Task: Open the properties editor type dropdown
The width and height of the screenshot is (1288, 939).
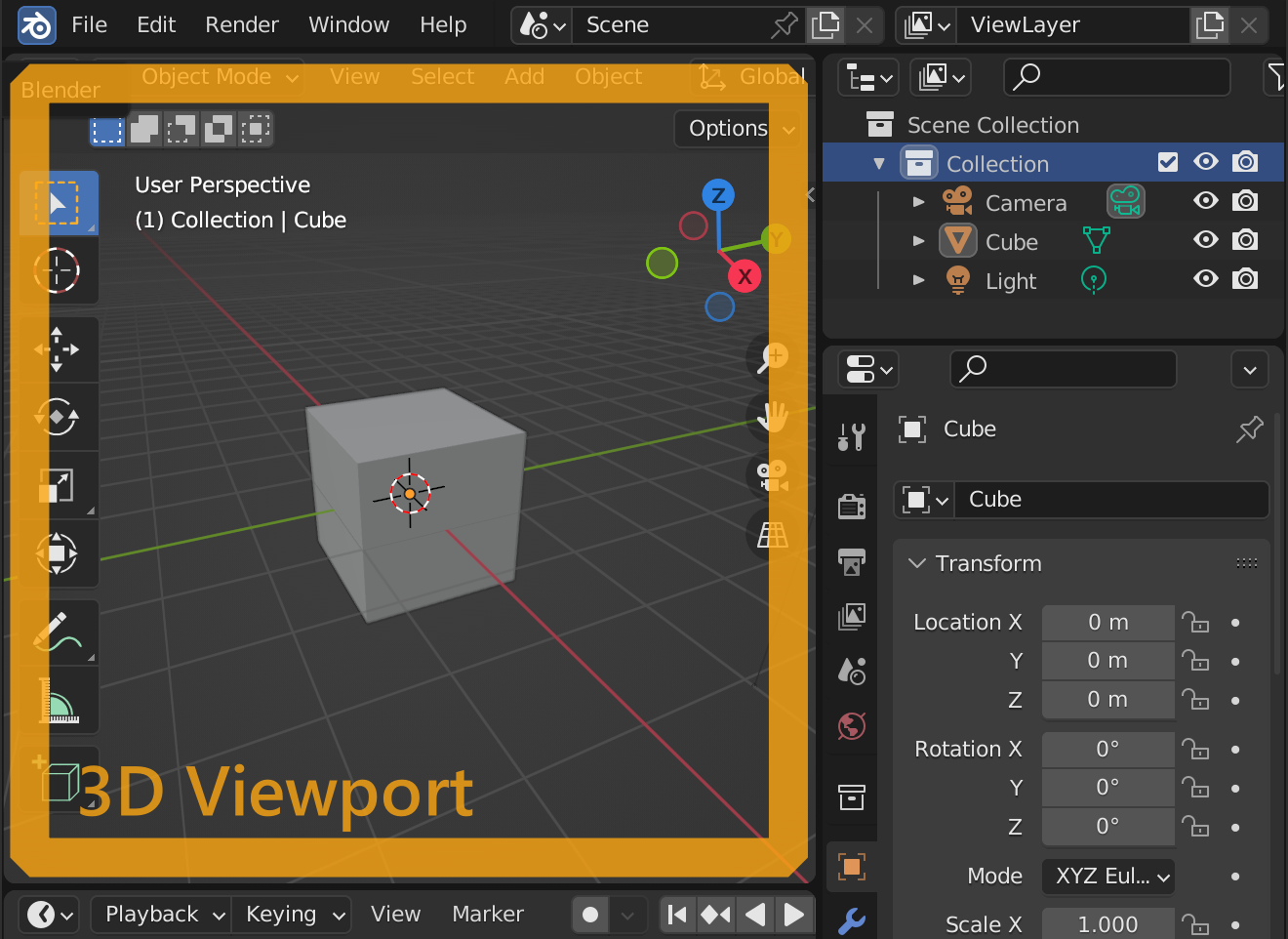Action: pos(869,369)
